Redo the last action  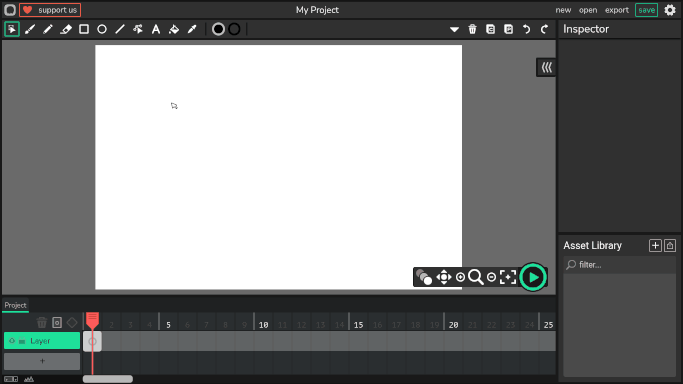tap(544, 29)
